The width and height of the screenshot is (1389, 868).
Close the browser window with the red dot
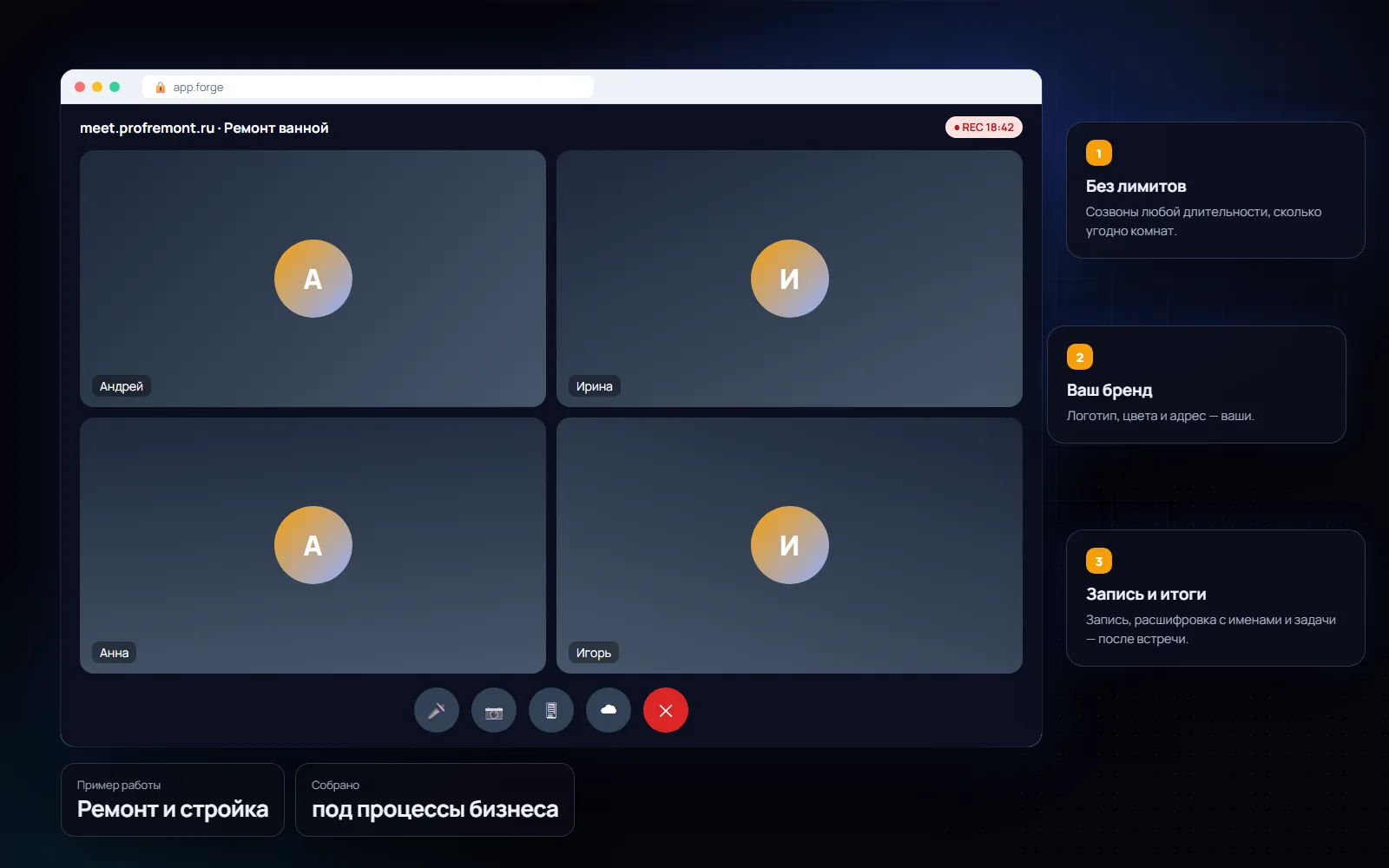coord(80,87)
